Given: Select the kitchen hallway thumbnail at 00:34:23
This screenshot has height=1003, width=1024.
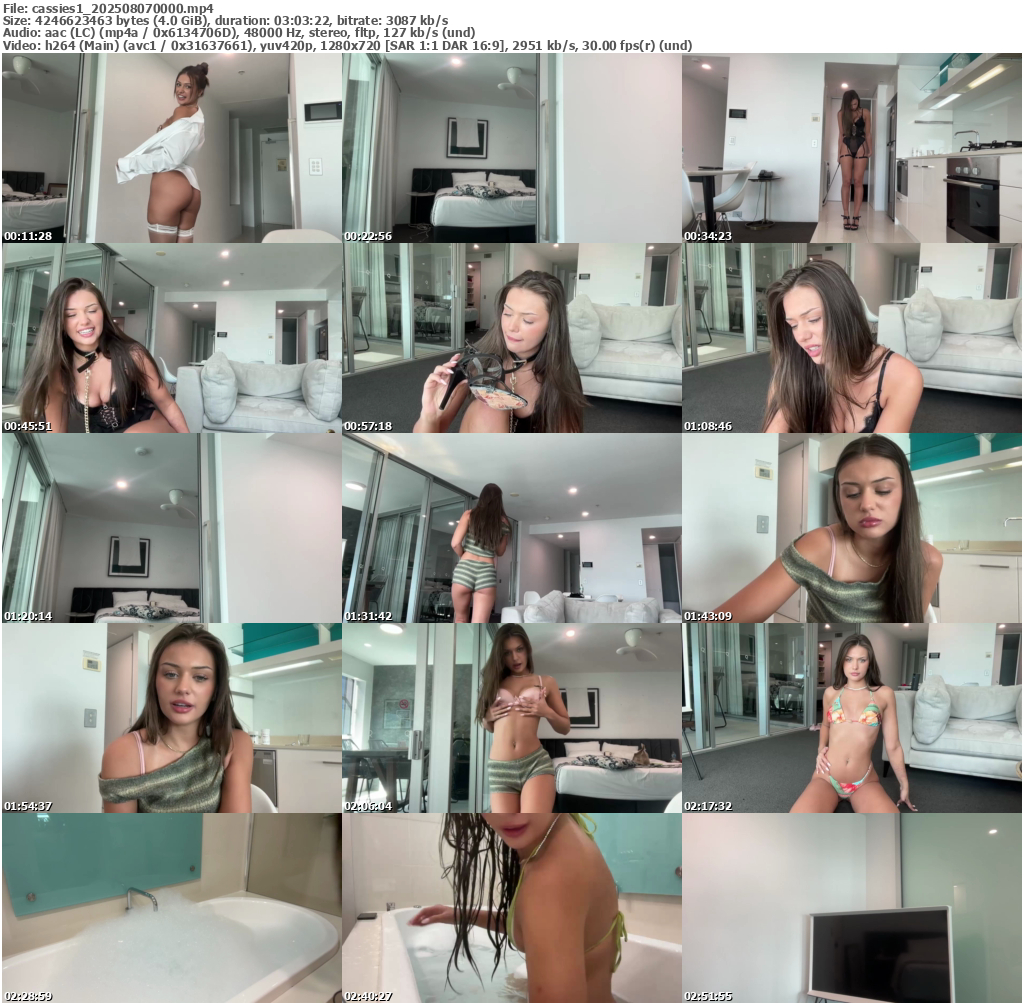Looking at the screenshot, I should coord(851,148).
